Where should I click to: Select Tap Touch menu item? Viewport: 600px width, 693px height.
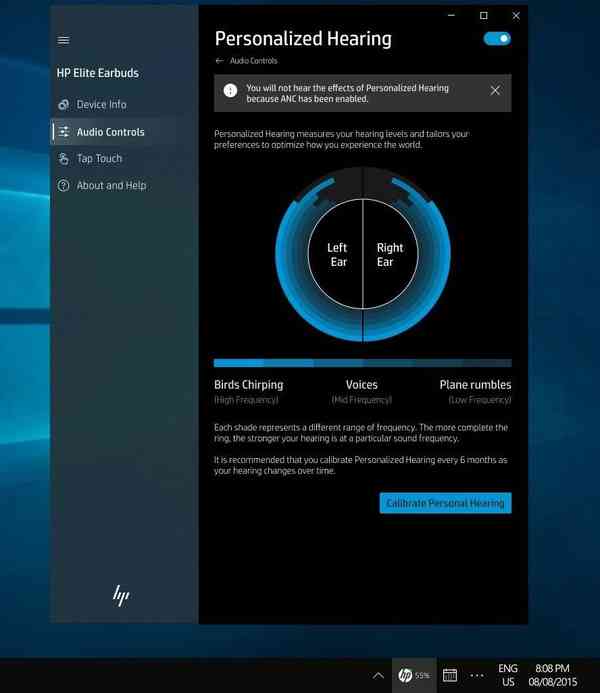(99, 159)
